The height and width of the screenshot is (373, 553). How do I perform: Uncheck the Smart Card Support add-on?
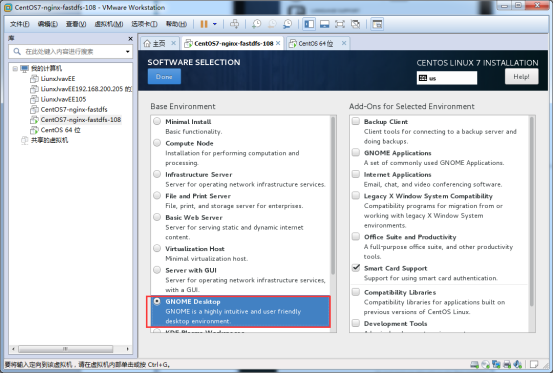[356, 268]
